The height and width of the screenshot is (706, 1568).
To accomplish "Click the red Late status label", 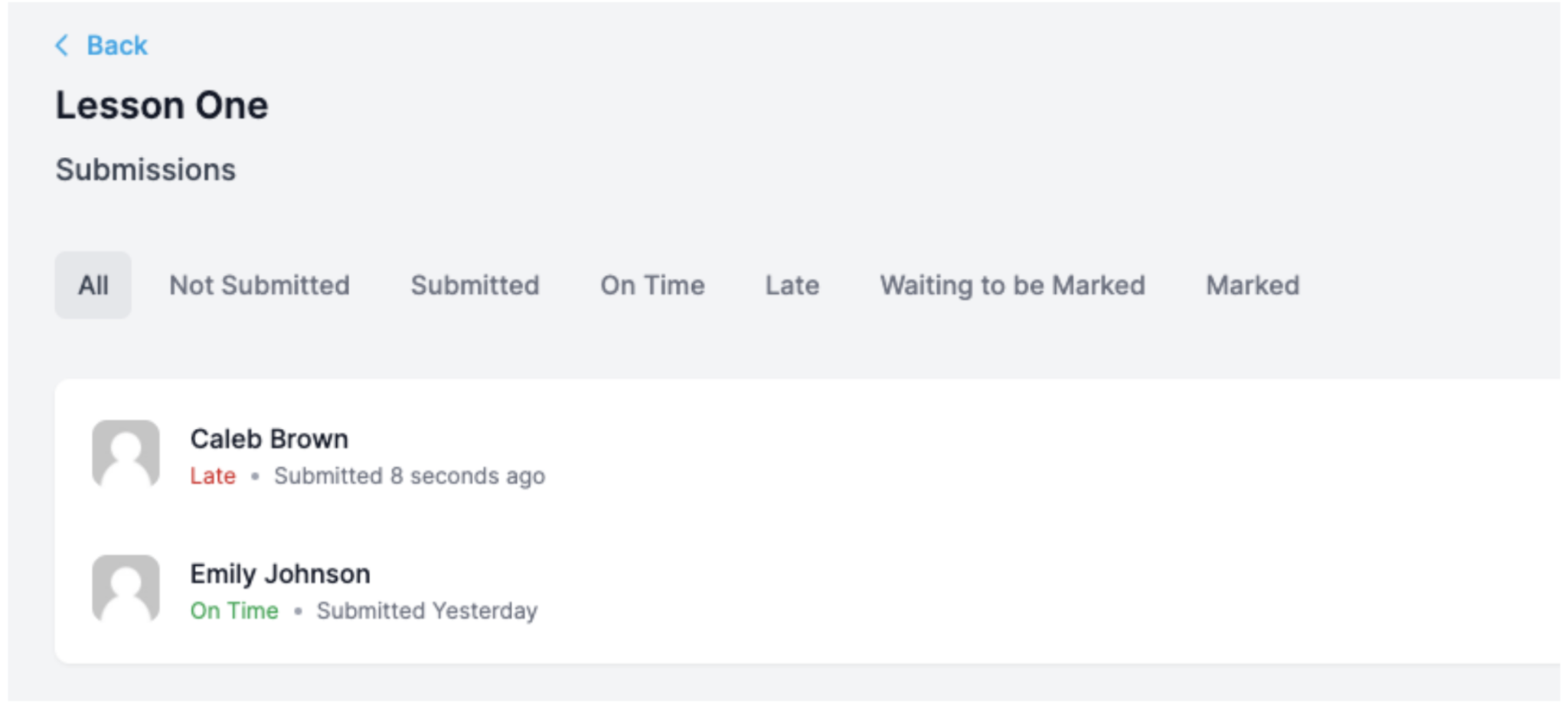I will point(213,476).
